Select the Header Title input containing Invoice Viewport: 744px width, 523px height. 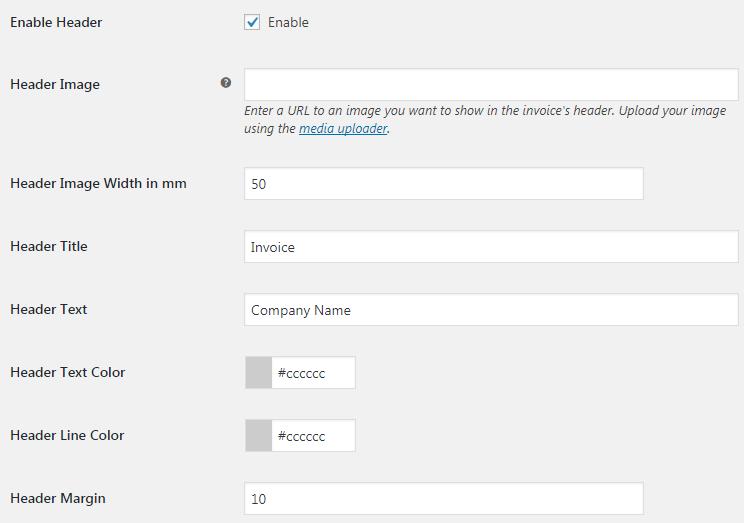coord(491,247)
